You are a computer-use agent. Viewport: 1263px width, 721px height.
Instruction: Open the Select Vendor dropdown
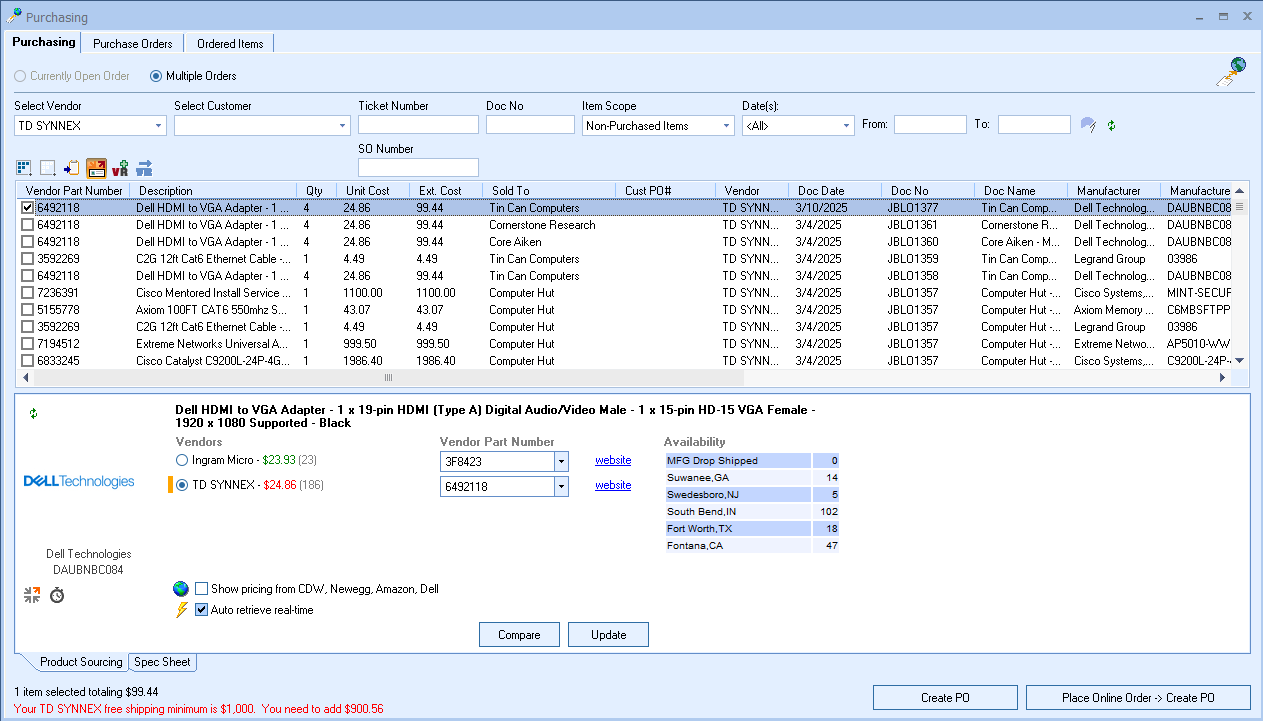pos(158,126)
